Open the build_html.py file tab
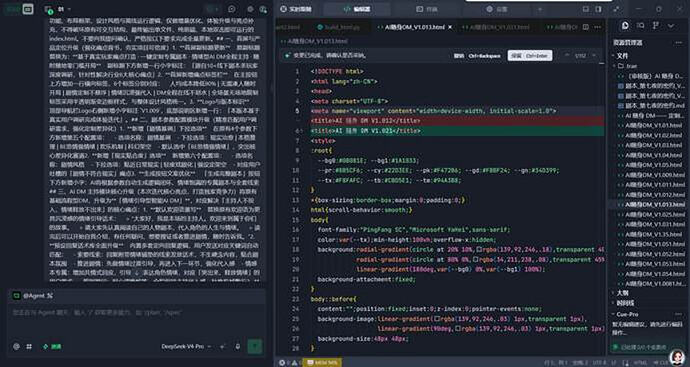690x367 pixels. 338,27
